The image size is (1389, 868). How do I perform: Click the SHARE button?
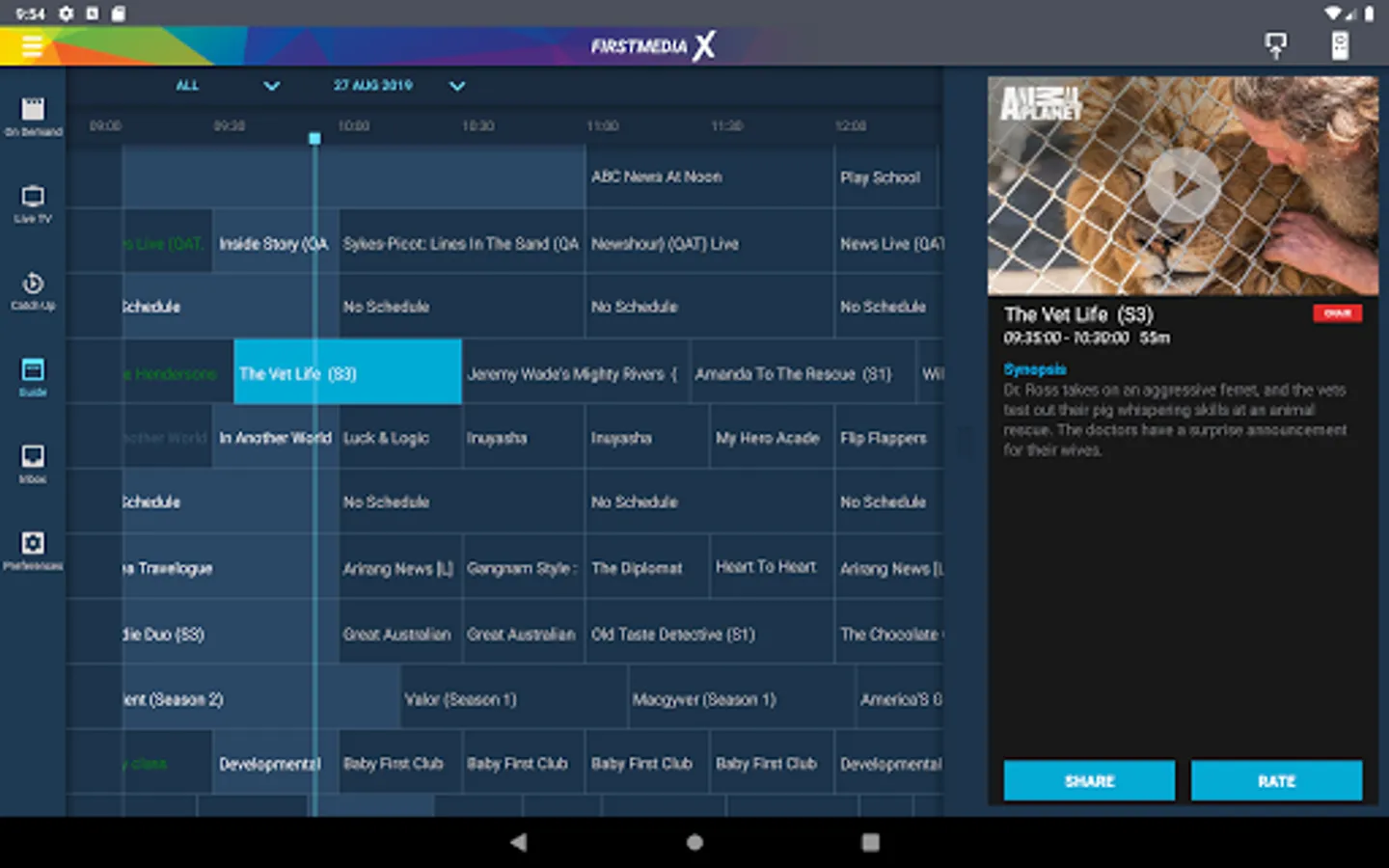click(1089, 780)
